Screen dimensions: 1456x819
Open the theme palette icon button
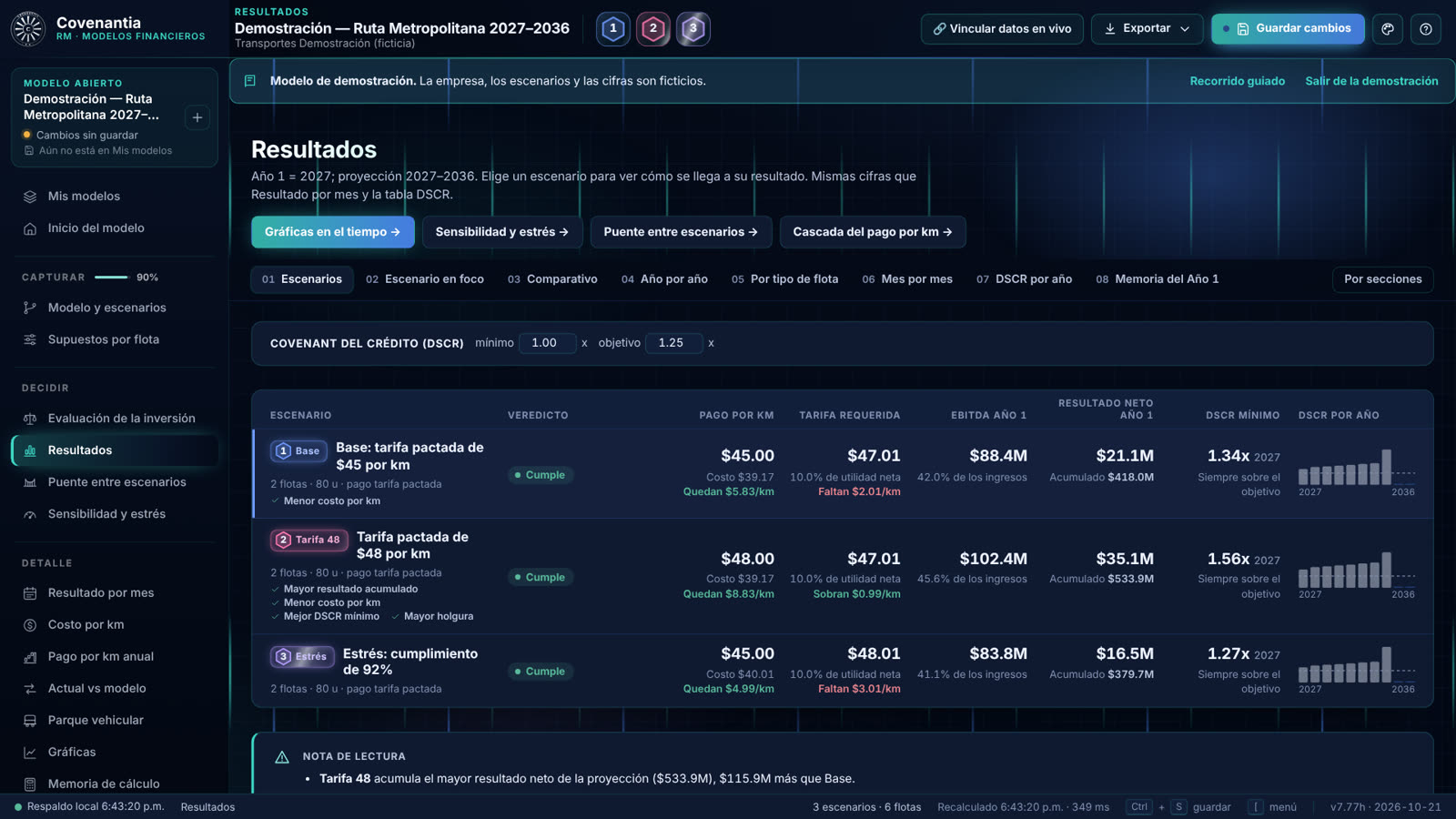point(1388,29)
